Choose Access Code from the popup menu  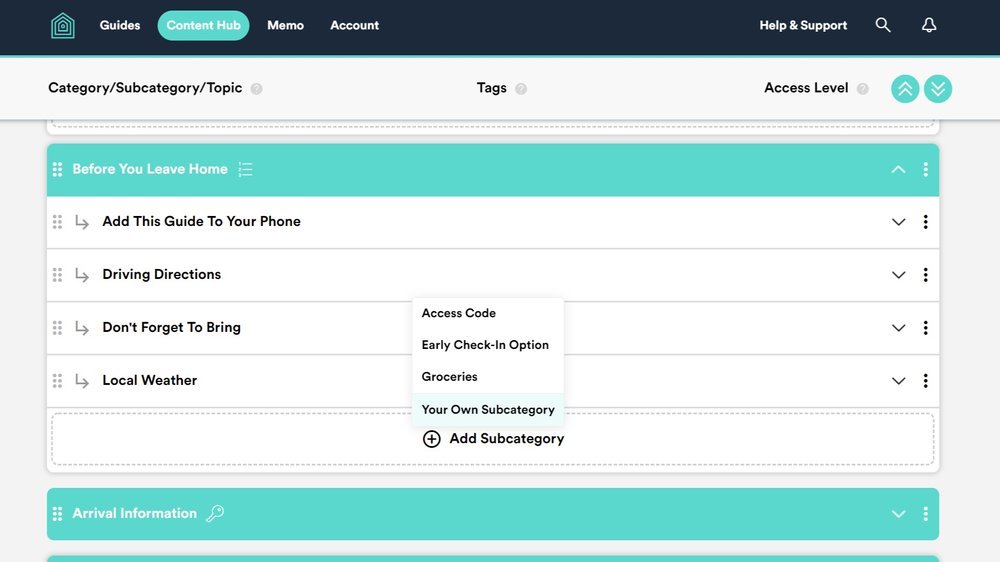[x=488, y=313]
